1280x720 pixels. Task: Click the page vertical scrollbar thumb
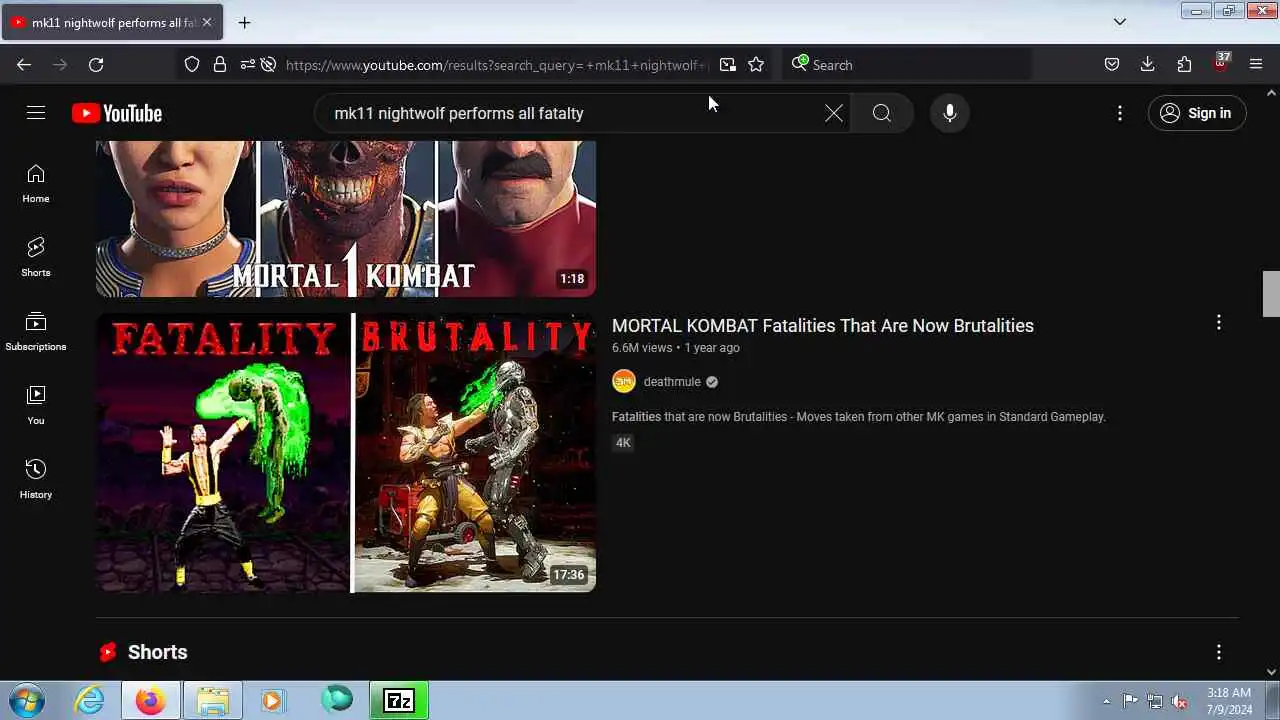pos(1271,294)
